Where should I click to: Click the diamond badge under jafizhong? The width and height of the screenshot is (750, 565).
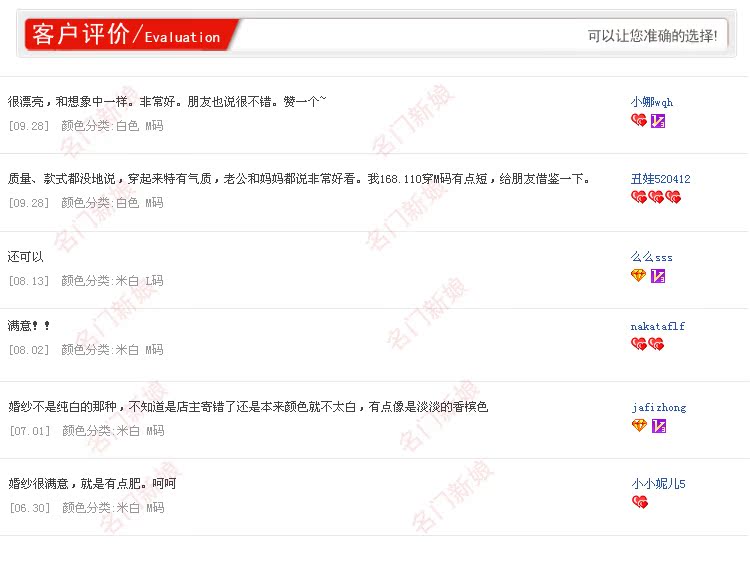point(640,425)
